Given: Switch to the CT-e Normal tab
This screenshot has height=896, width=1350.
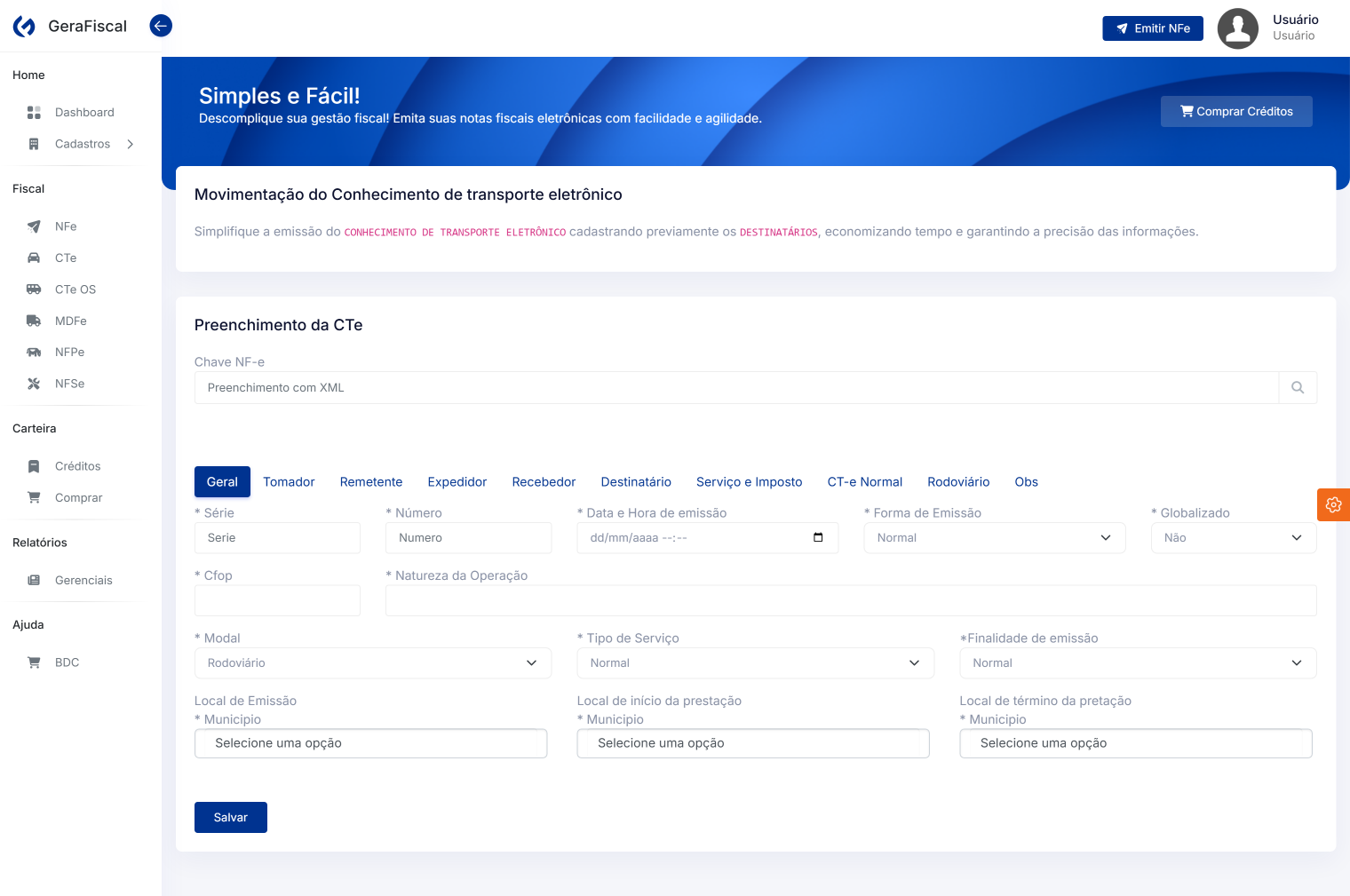Looking at the screenshot, I should (x=865, y=482).
